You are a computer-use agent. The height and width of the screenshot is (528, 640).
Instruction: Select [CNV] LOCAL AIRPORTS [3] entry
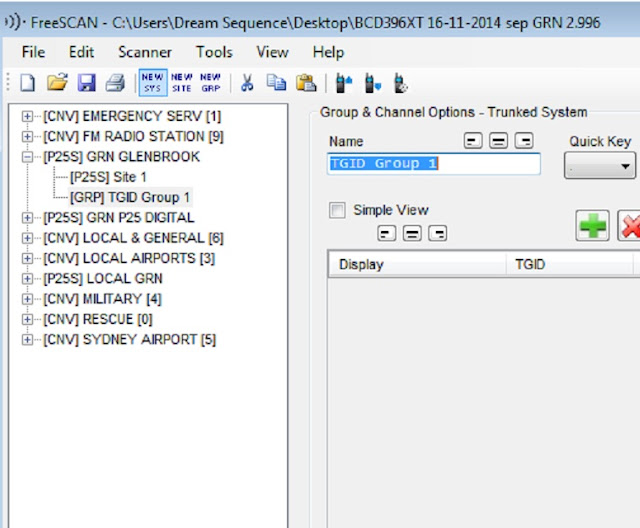tap(129, 258)
